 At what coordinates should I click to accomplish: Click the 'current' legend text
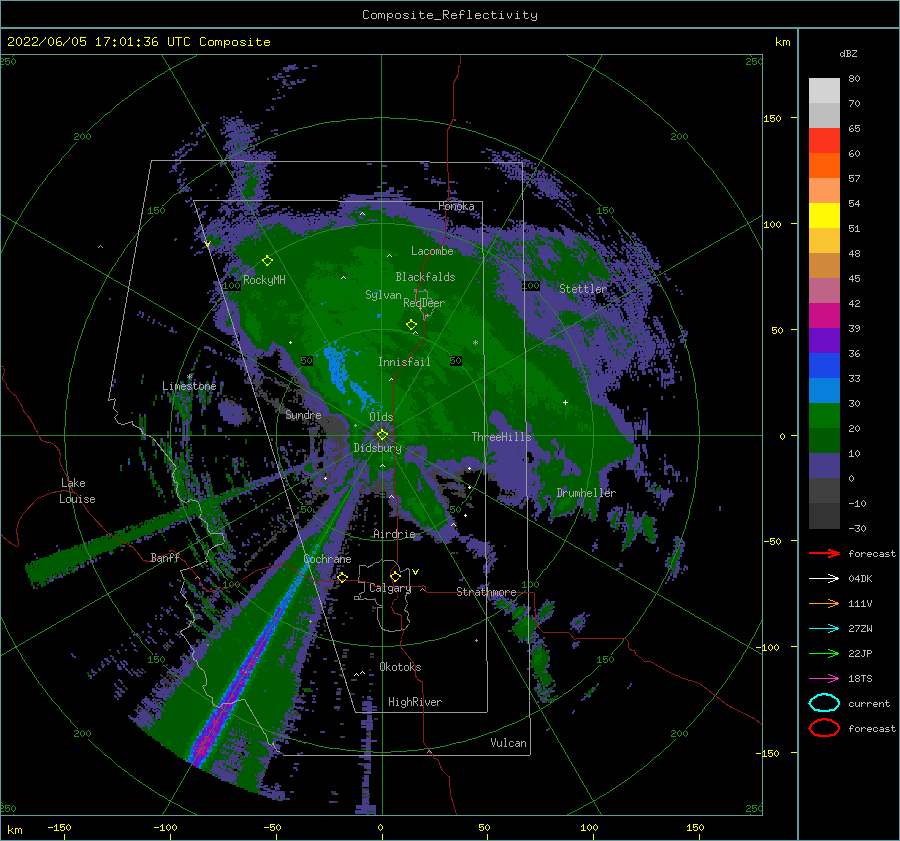click(868, 703)
